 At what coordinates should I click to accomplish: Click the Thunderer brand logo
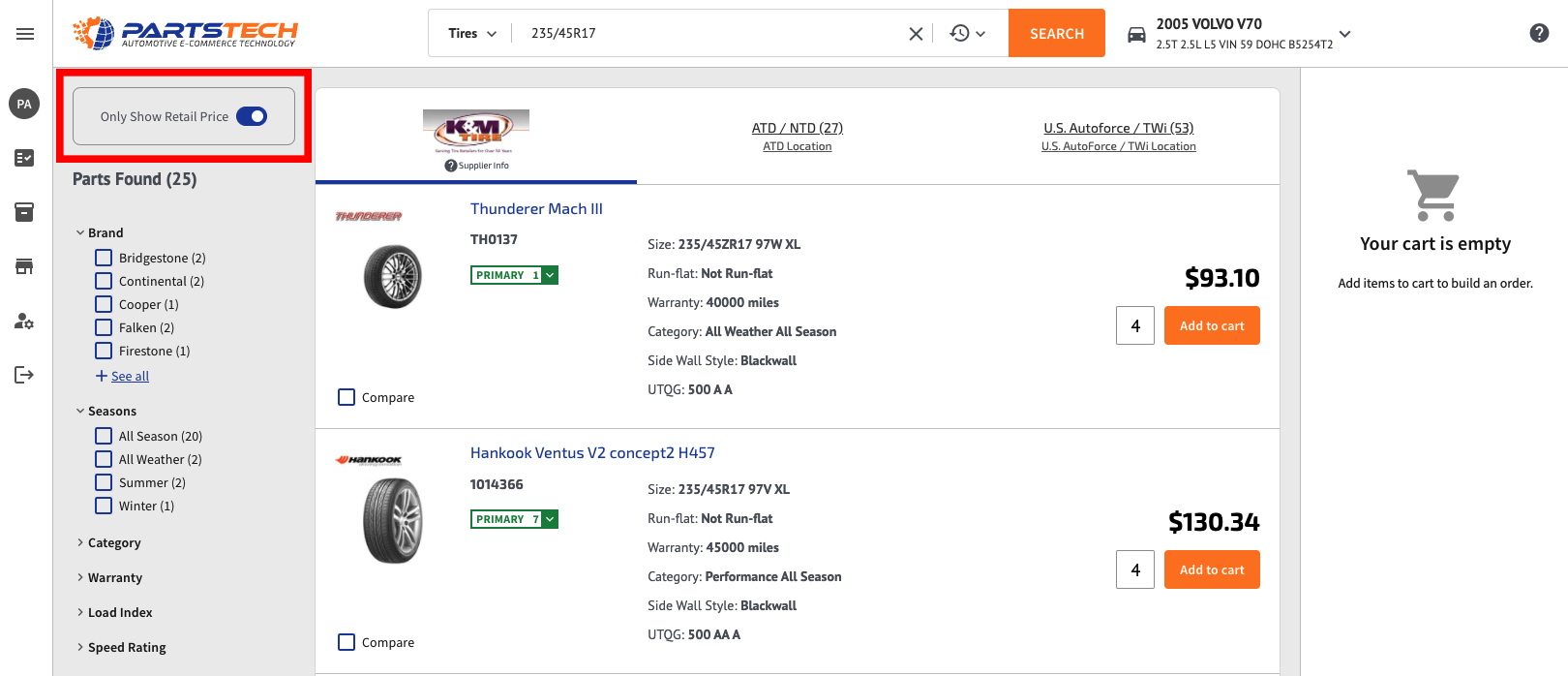click(x=369, y=216)
